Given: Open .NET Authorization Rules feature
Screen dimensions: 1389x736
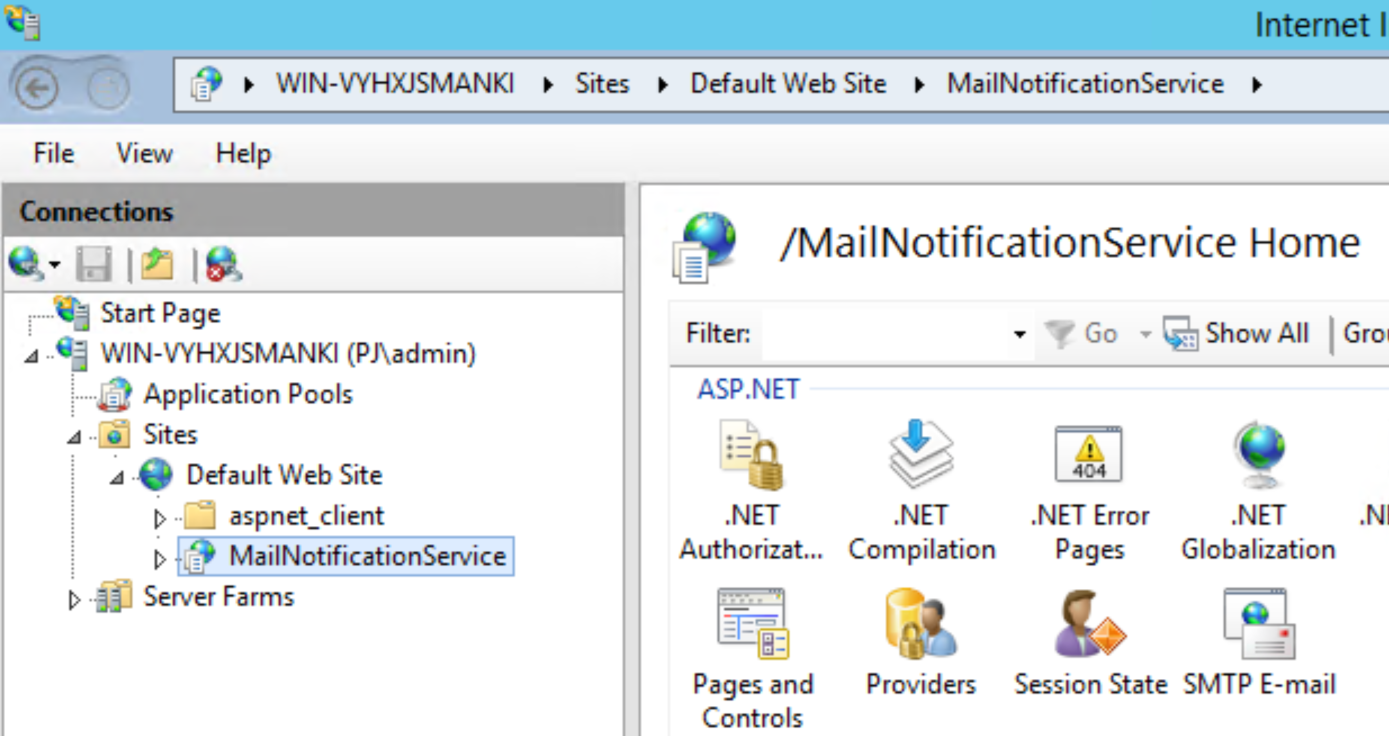Looking at the screenshot, I should click(751, 491).
